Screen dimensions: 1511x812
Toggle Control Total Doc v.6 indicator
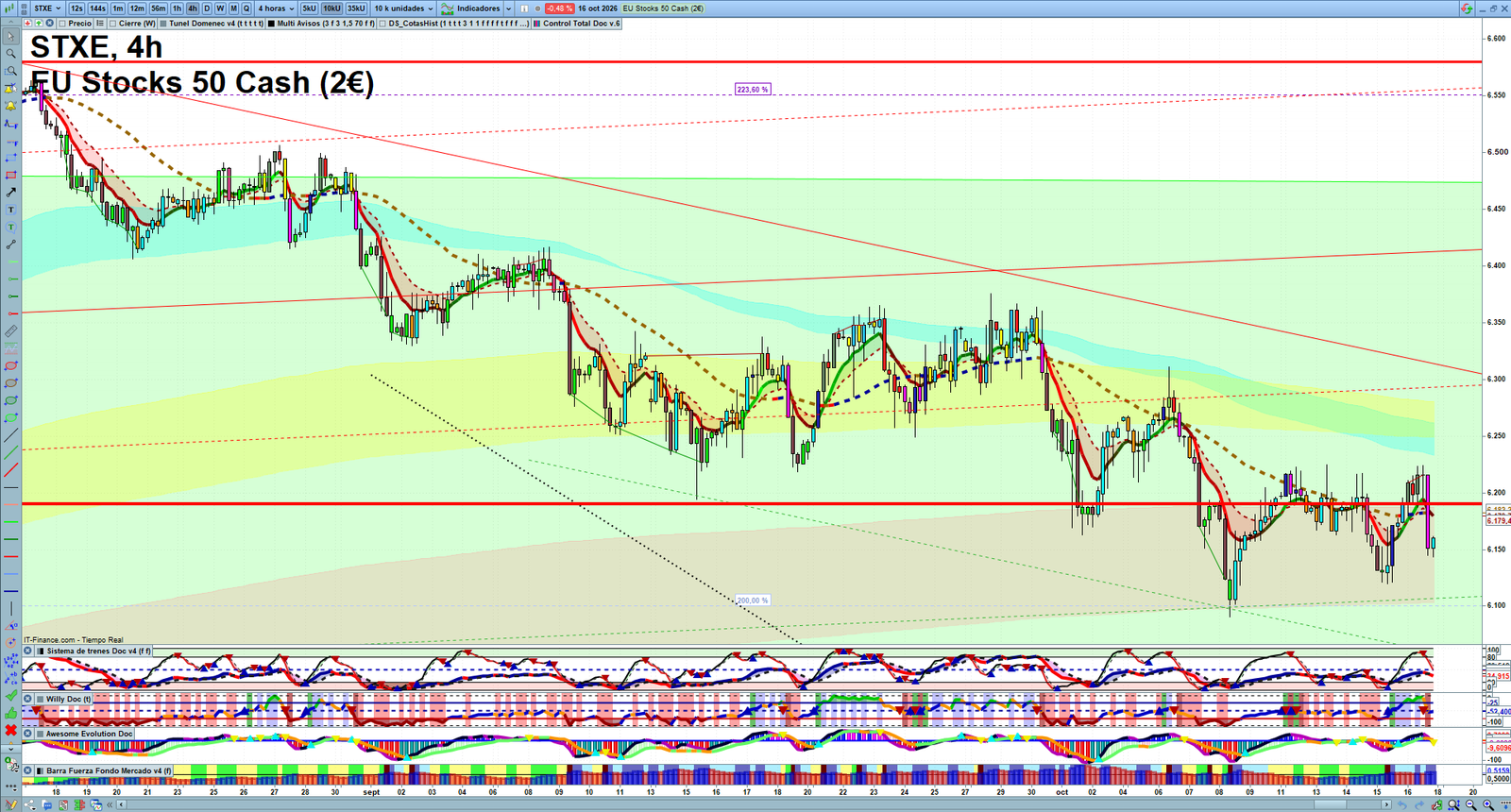537,24
